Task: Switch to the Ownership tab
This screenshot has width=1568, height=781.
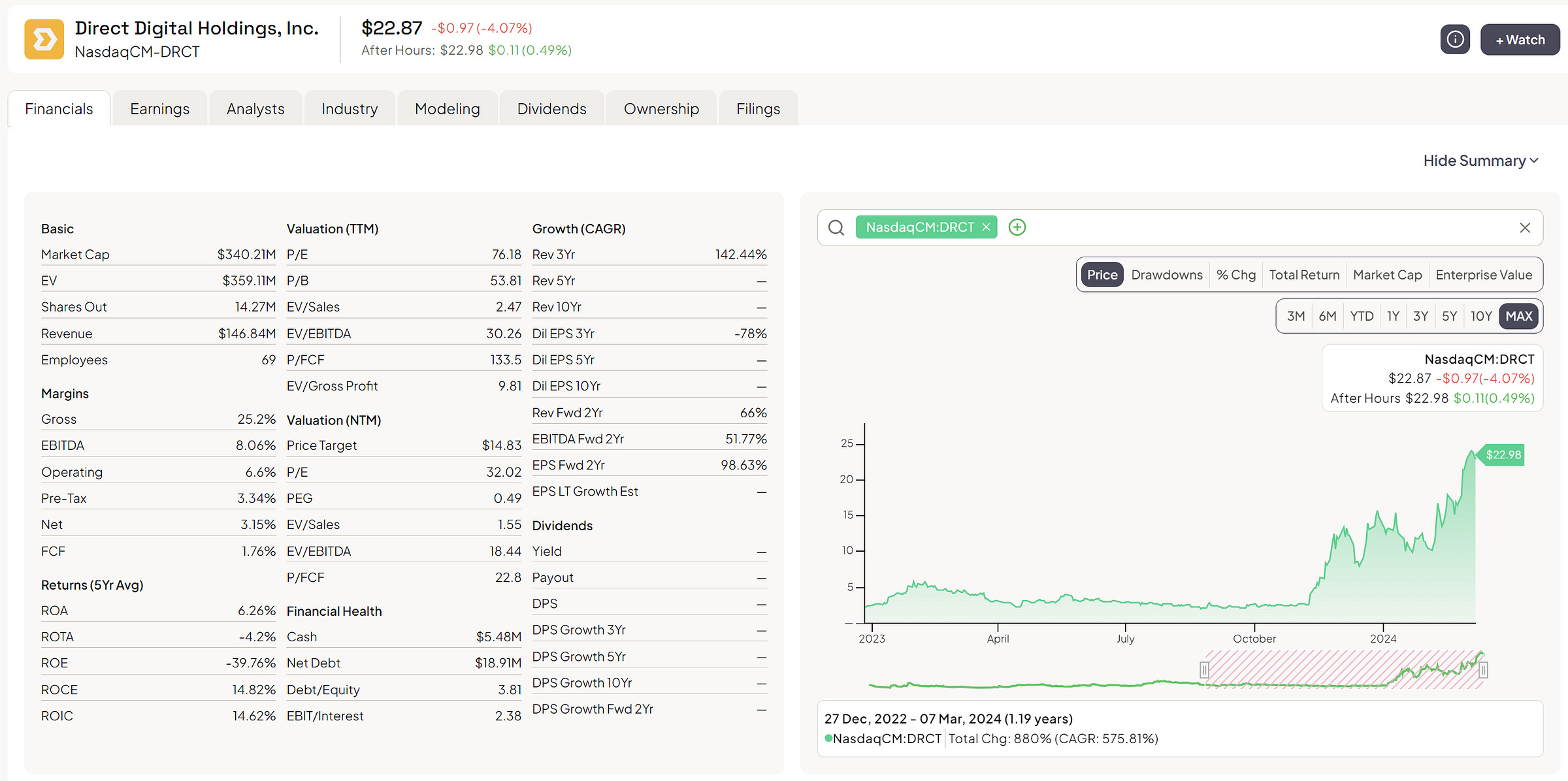Action: pyautogui.click(x=661, y=109)
